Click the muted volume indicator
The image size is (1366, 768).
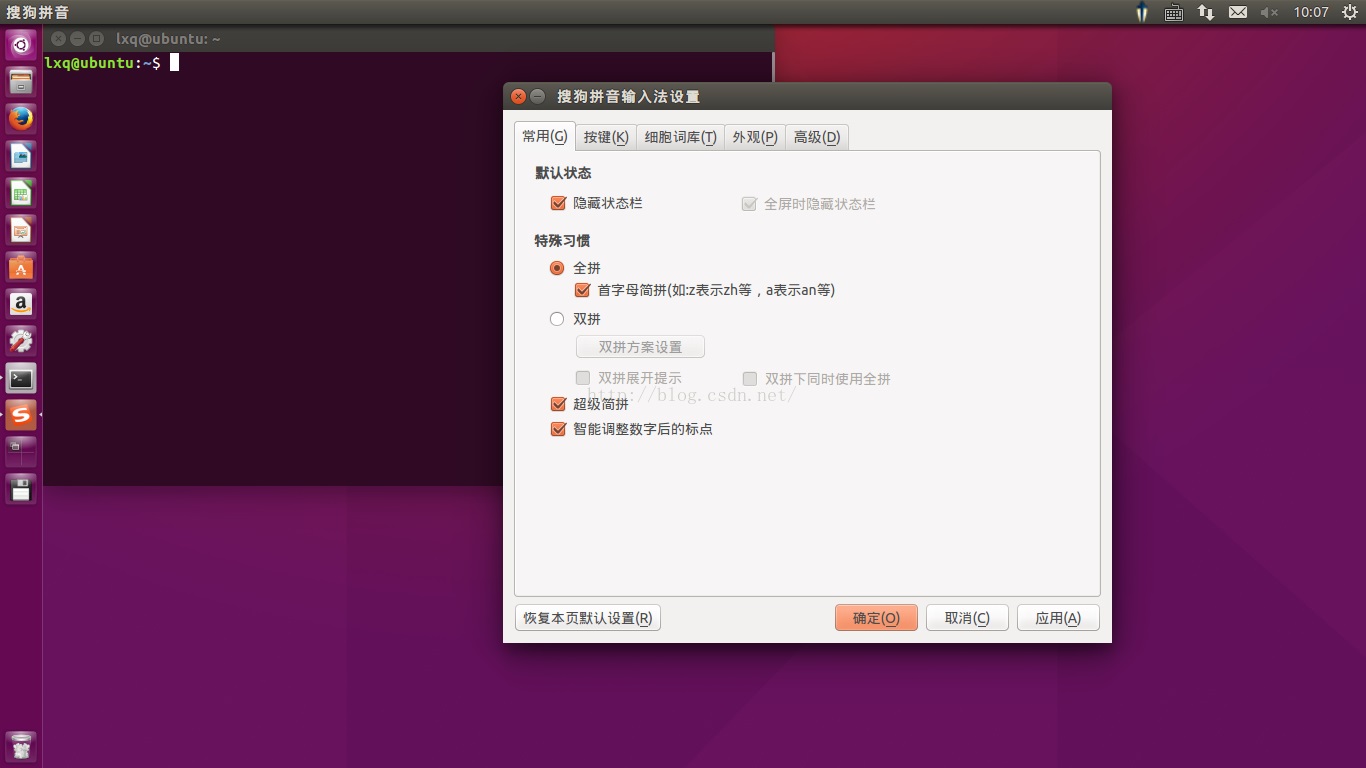click(1269, 12)
